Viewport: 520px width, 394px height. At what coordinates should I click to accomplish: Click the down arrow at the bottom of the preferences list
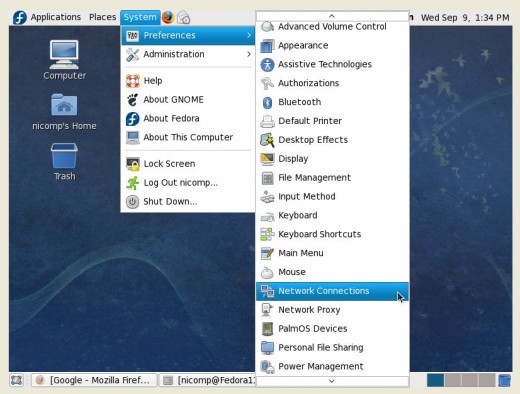[x=332, y=381]
